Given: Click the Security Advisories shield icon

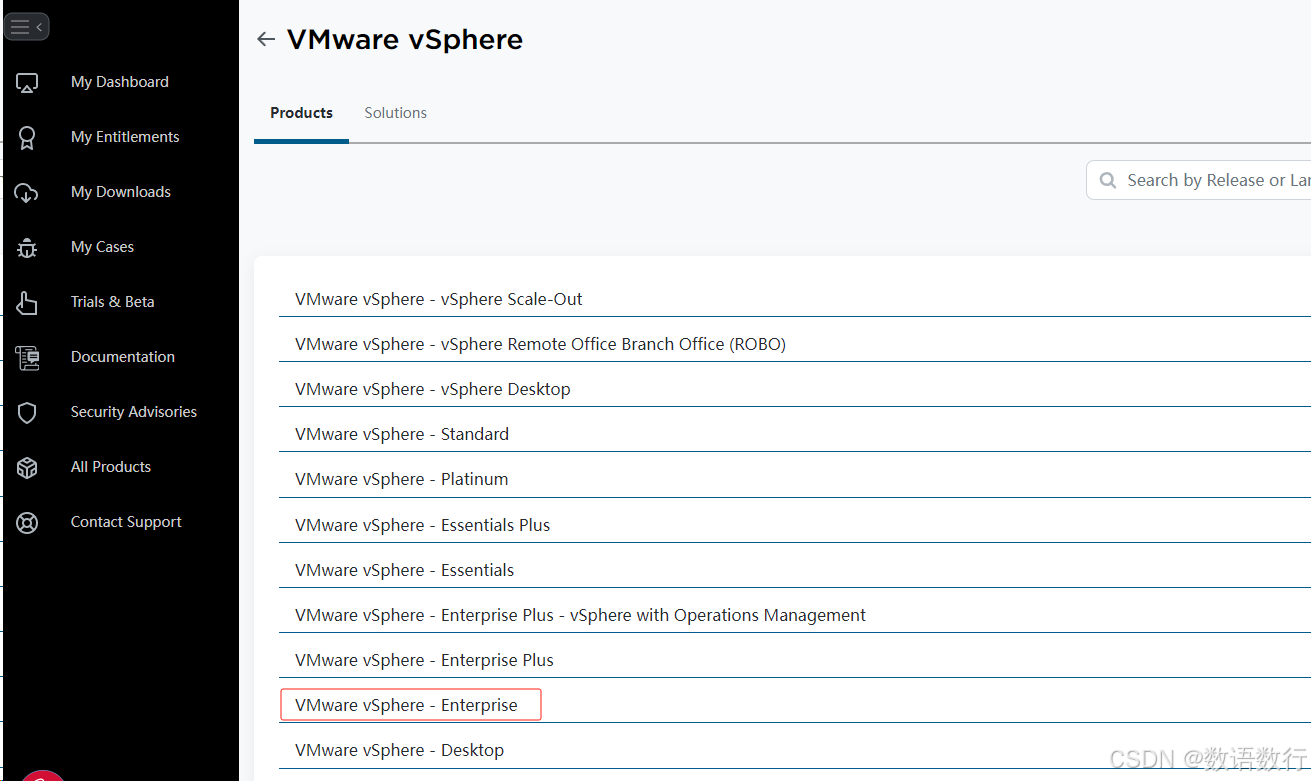Looking at the screenshot, I should click(x=27, y=413).
